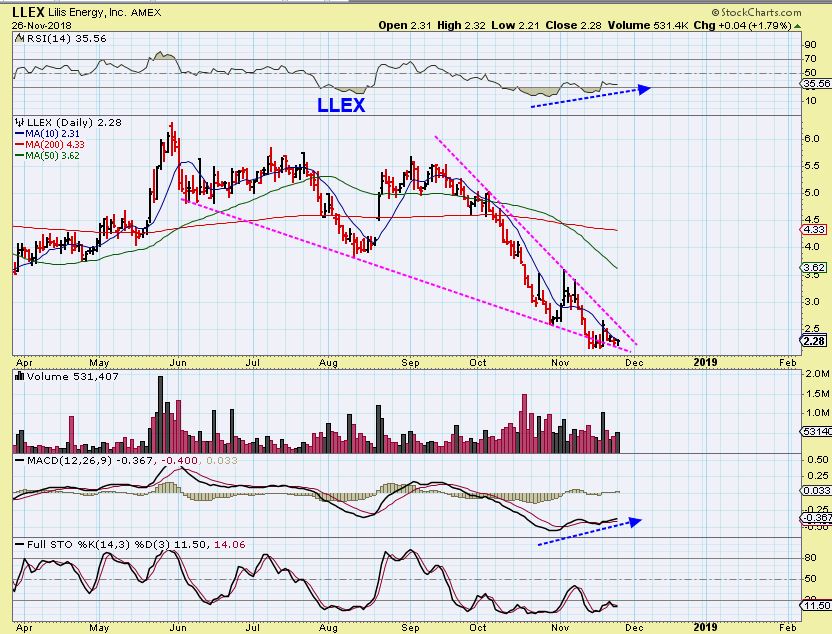Screen dimensions: 832x634
Task: Click the Low 2.21 value in header
Action: [x=515, y=25]
